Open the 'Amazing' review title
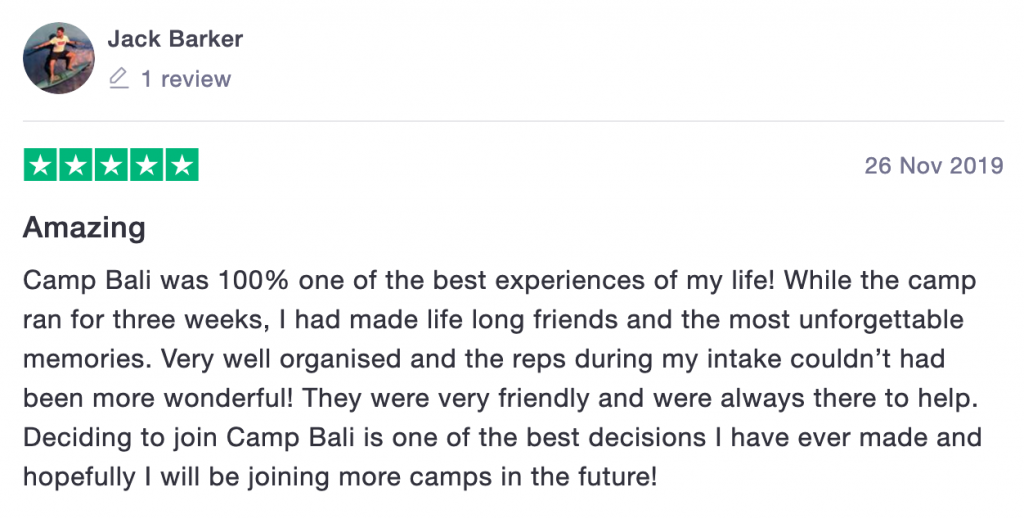The width and height of the screenshot is (1024, 519). (x=84, y=228)
